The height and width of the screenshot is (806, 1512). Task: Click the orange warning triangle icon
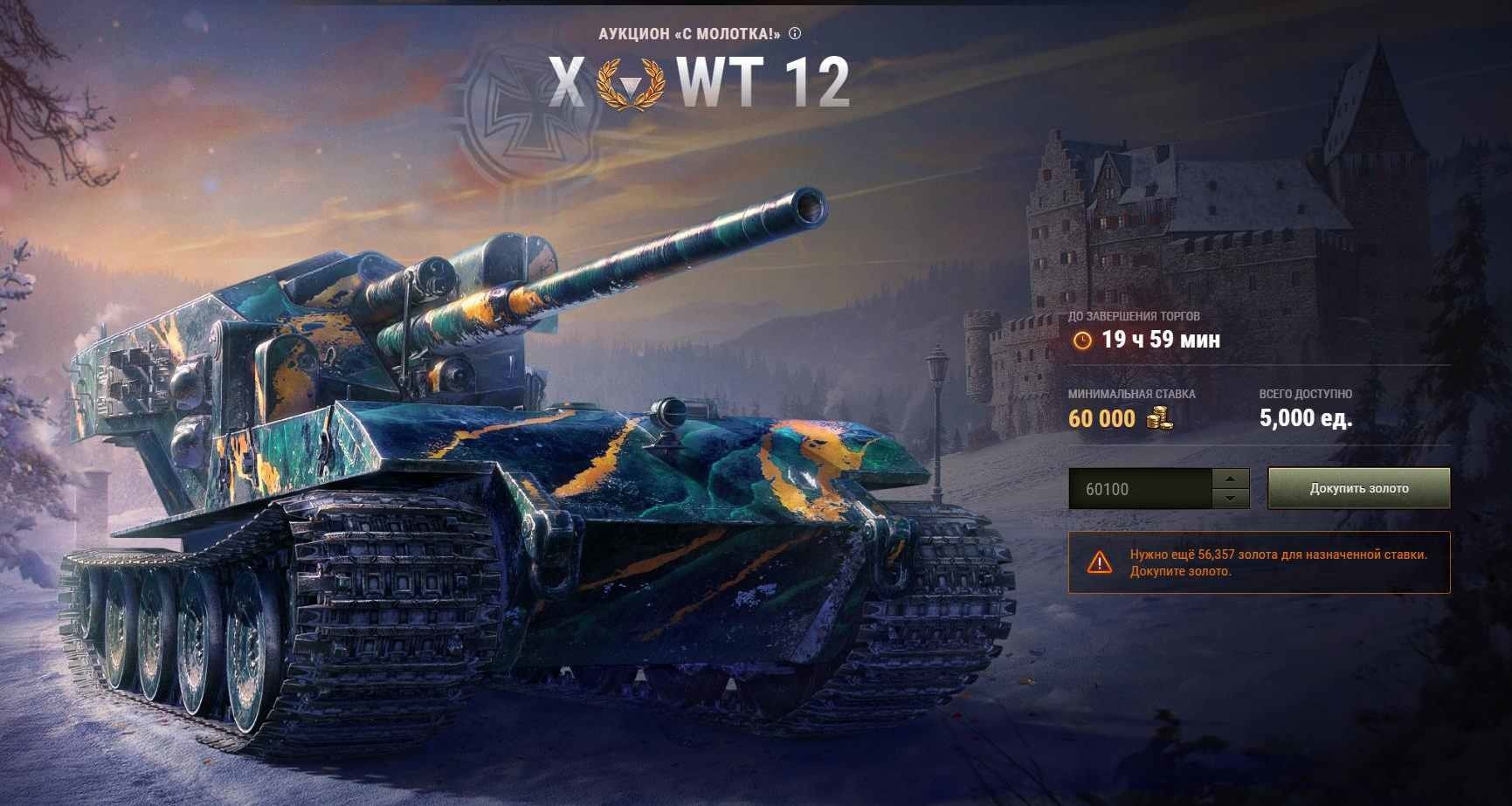pyautogui.click(x=1099, y=561)
